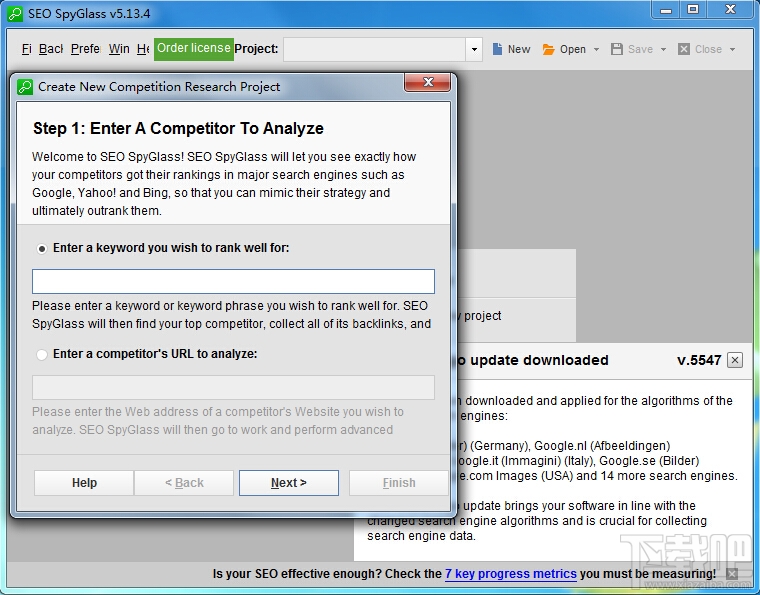Open the Preferences menu
760x595 pixels.
click(85, 49)
